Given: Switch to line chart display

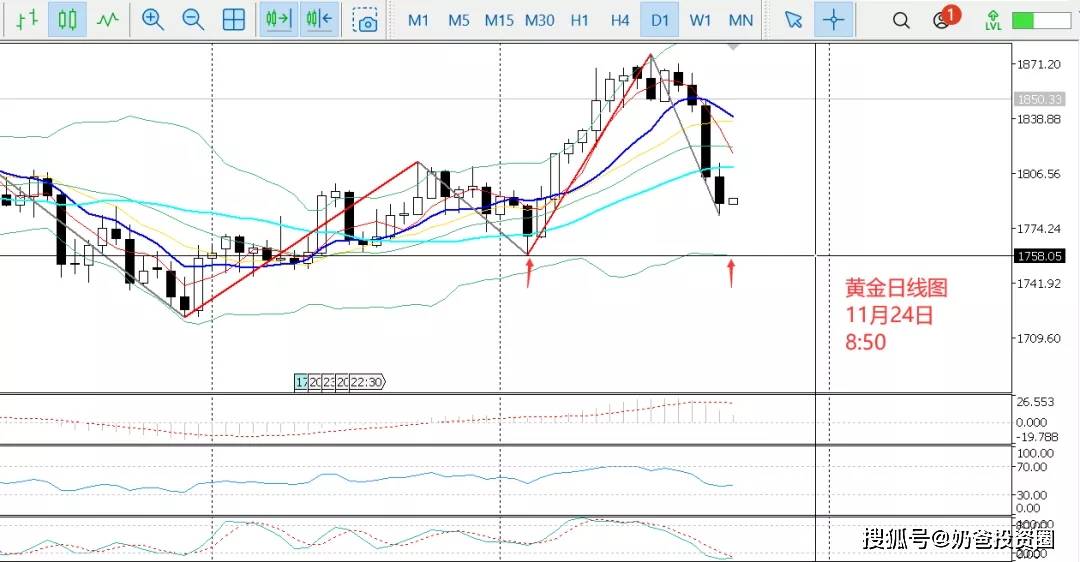Looking at the screenshot, I should (x=107, y=19).
